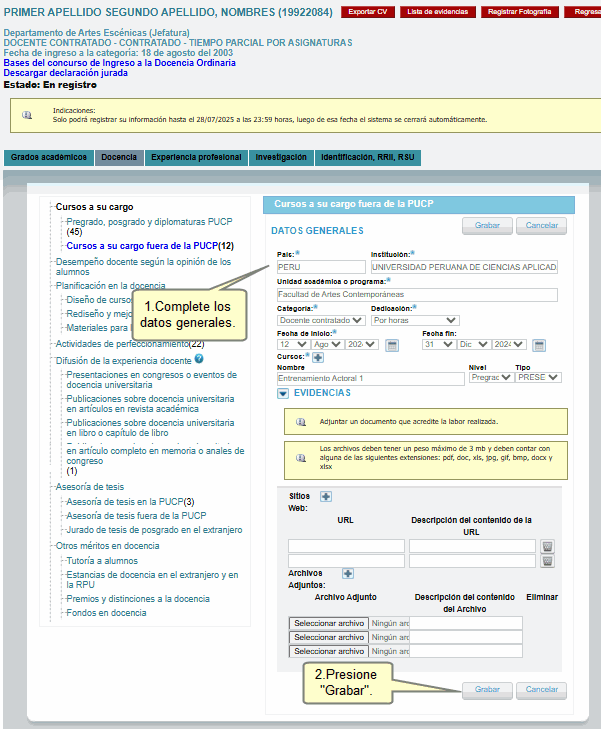Viewport: 601px width, 729px height.
Task: Click the Lista de evidencias button
Action: pyautogui.click(x=438, y=12)
